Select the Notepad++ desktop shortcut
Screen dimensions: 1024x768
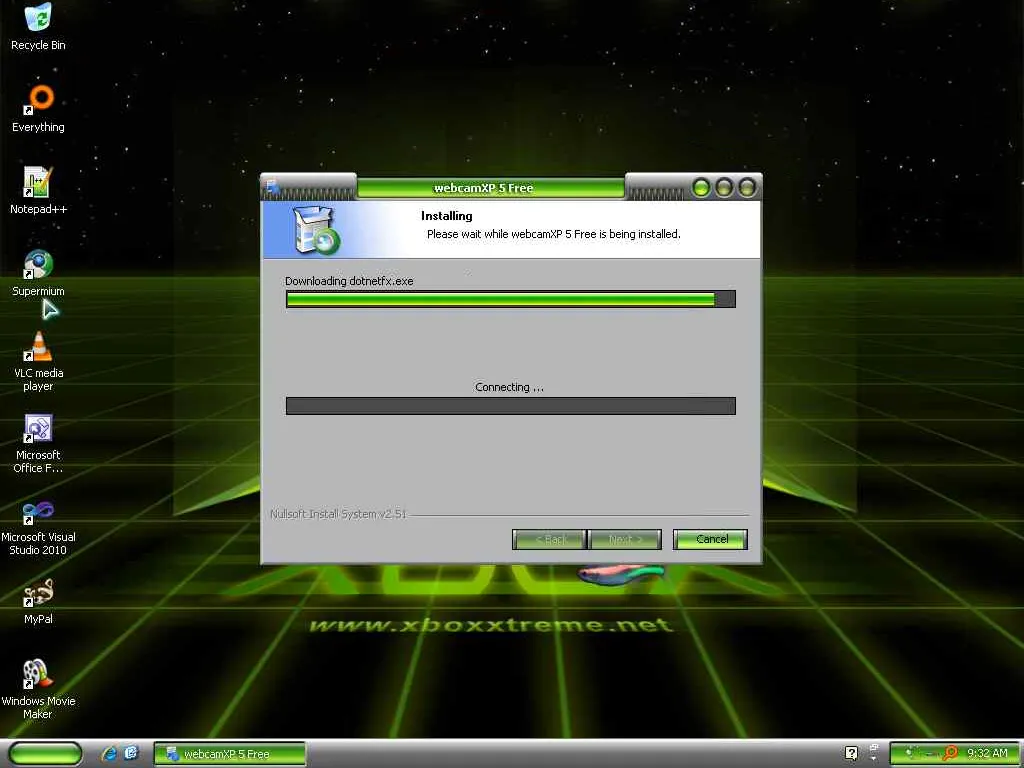[x=38, y=190]
